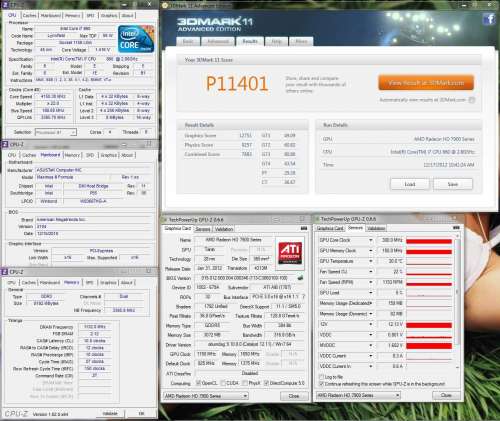The height and width of the screenshot is (421, 500).
Task: Open the Advanced tab in 3DMark 11
Action: pyautogui.click(x=218, y=41)
